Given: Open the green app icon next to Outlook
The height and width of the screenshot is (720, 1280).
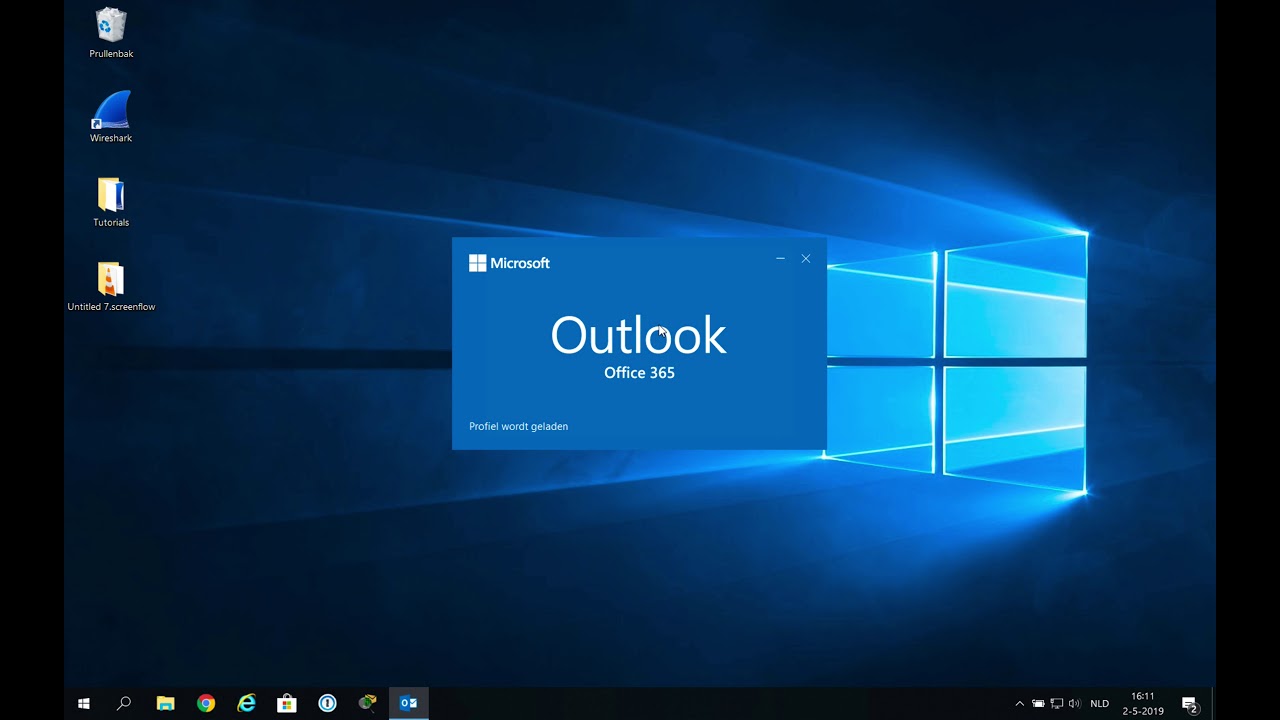Looking at the screenshot, I should click(x=368, y=703).
